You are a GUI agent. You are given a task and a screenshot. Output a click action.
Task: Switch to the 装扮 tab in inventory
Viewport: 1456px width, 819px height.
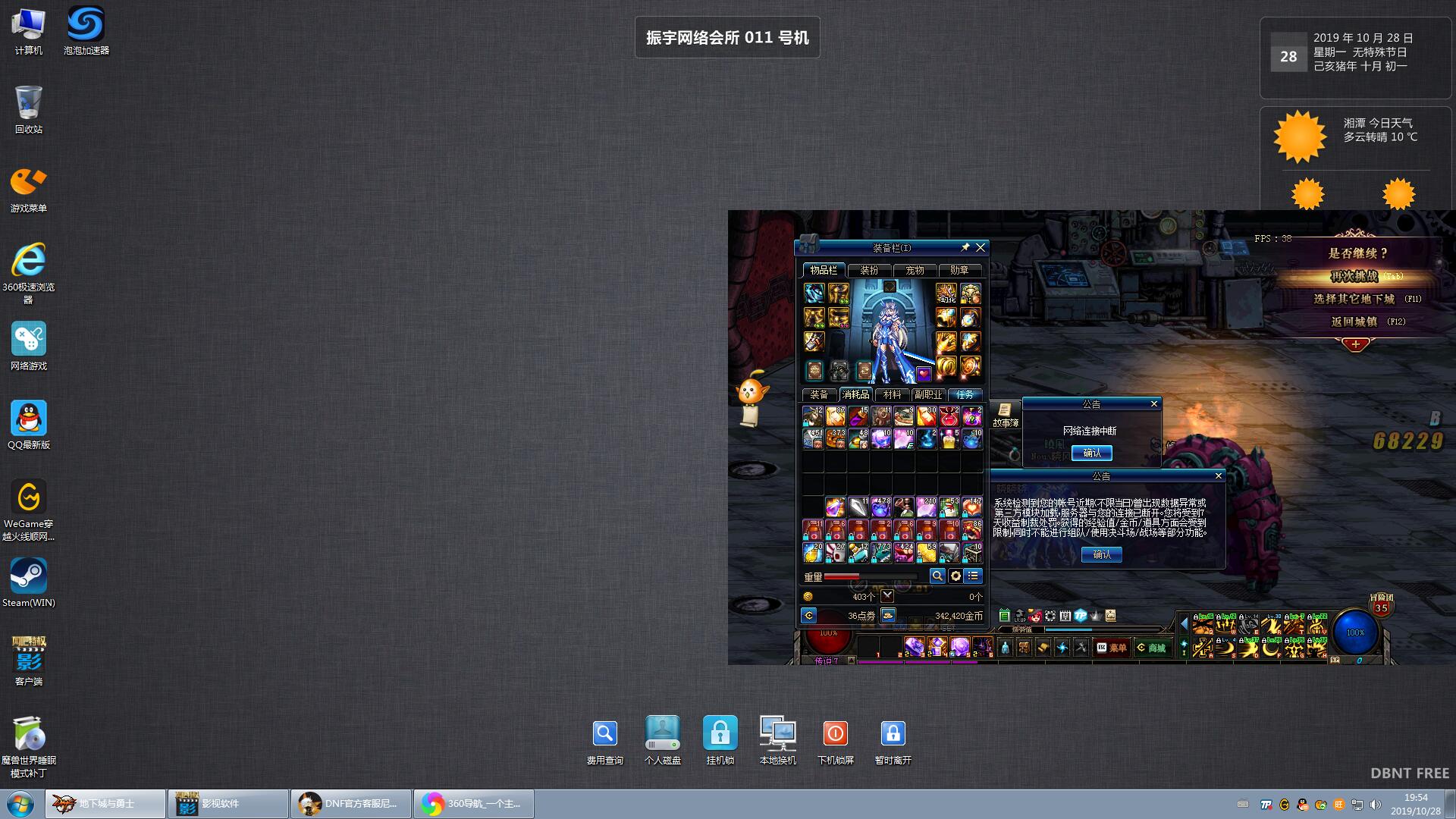pos(869,270)
